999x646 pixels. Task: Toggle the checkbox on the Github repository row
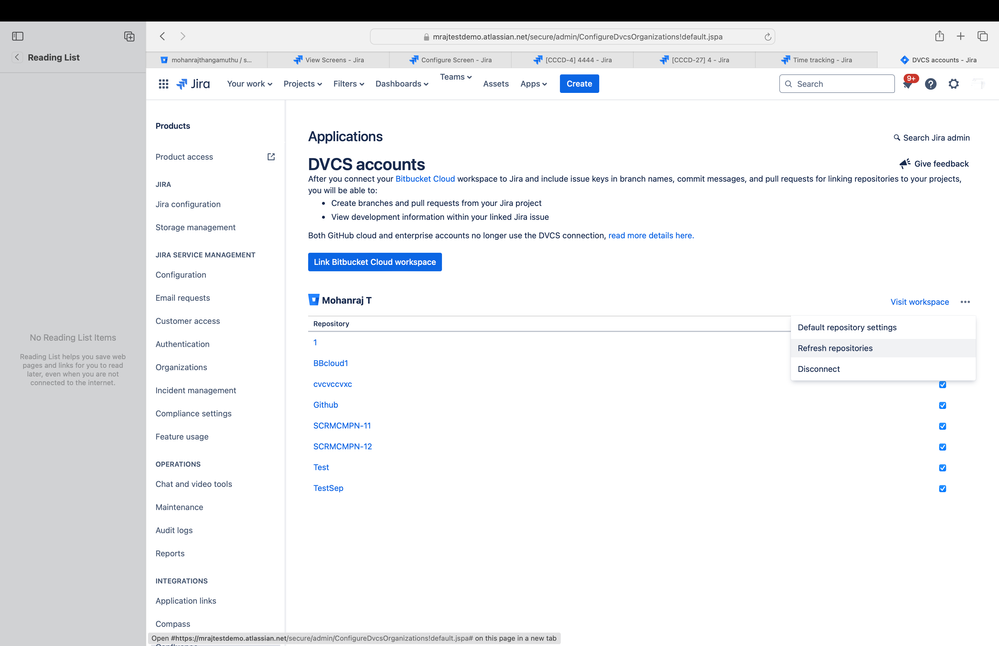tap(942, 405)
